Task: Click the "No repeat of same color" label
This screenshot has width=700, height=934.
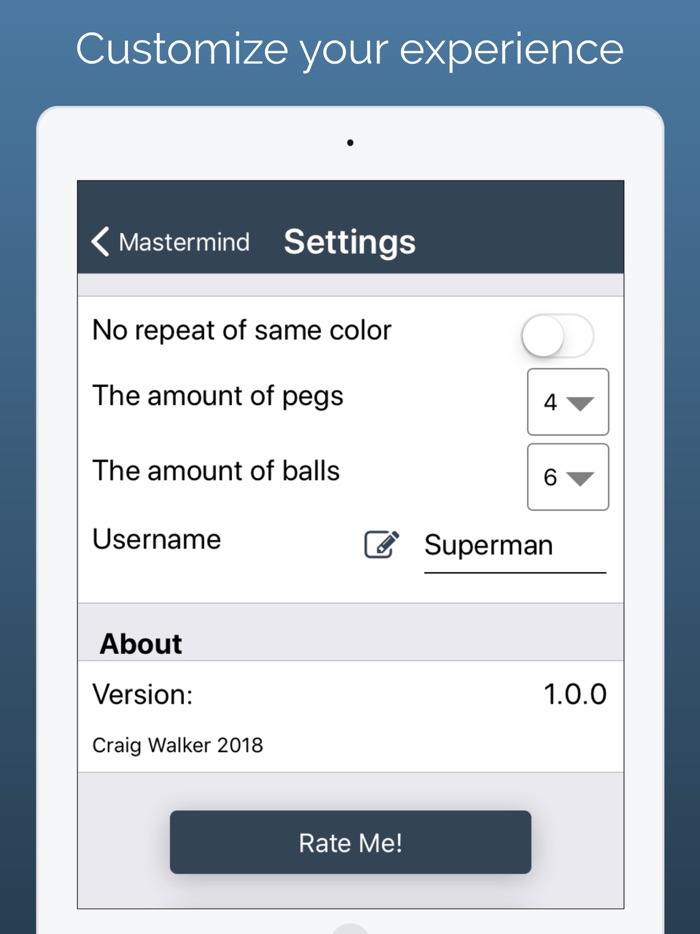Action: click(x=242, y=331)
